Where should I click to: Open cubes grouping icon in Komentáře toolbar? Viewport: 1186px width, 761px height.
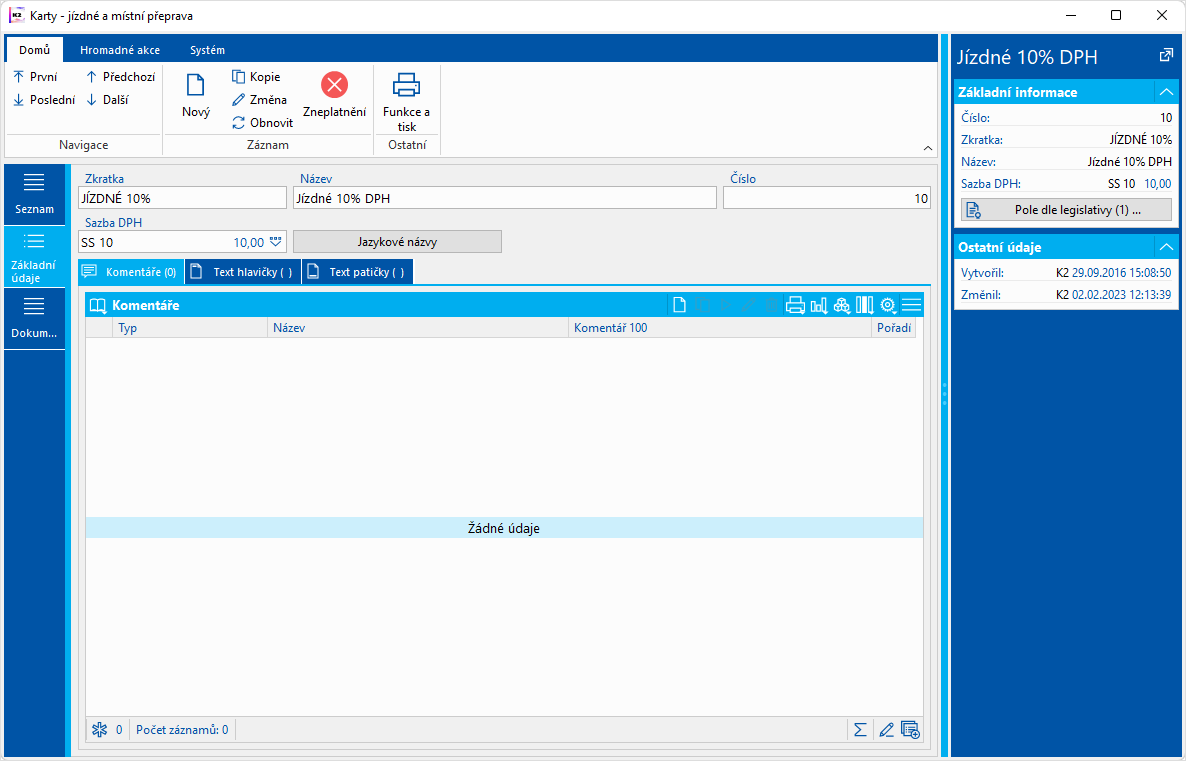click(x=842, y=305)
